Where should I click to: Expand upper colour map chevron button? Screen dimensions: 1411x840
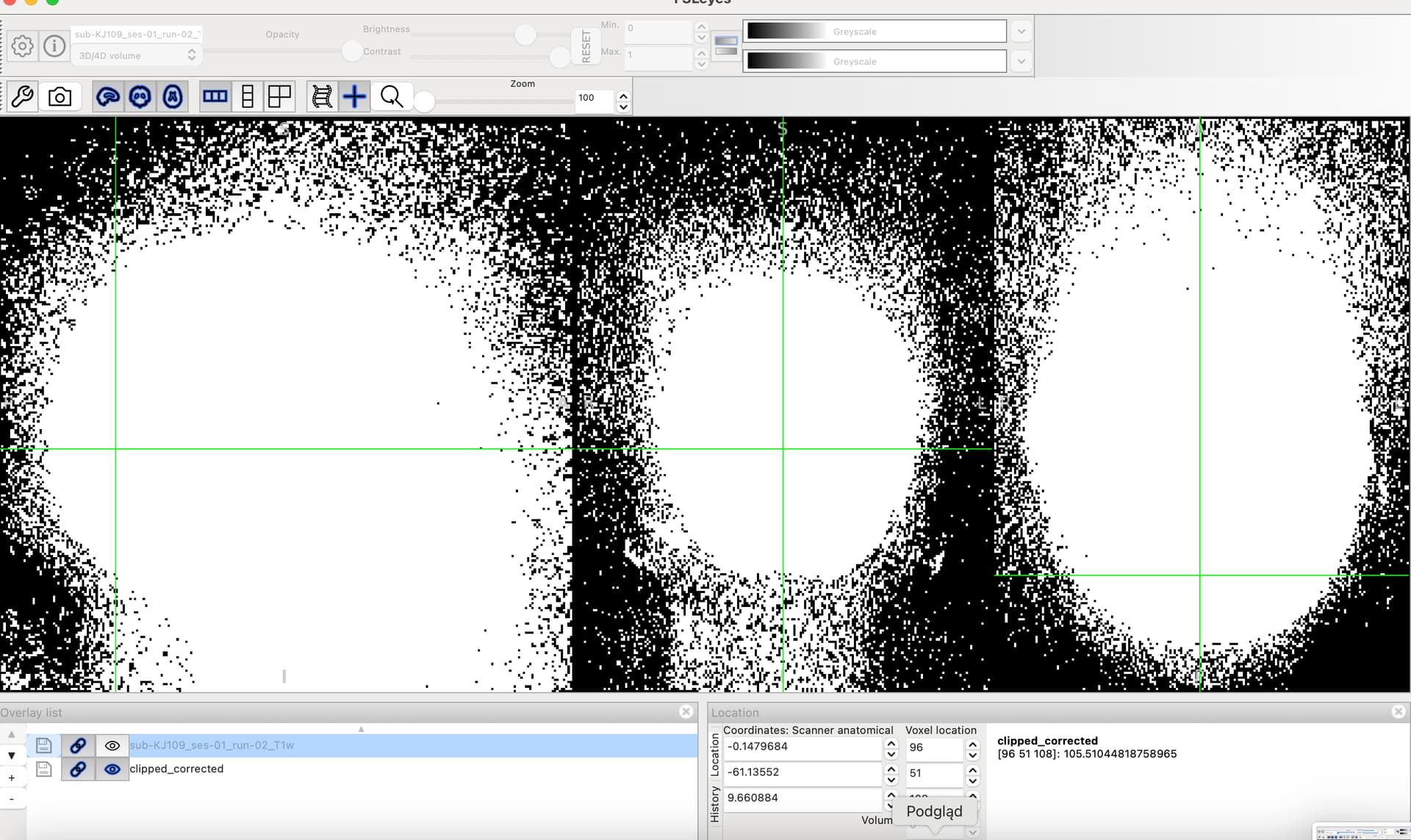pyautogui.click(x=1021, y=32)
